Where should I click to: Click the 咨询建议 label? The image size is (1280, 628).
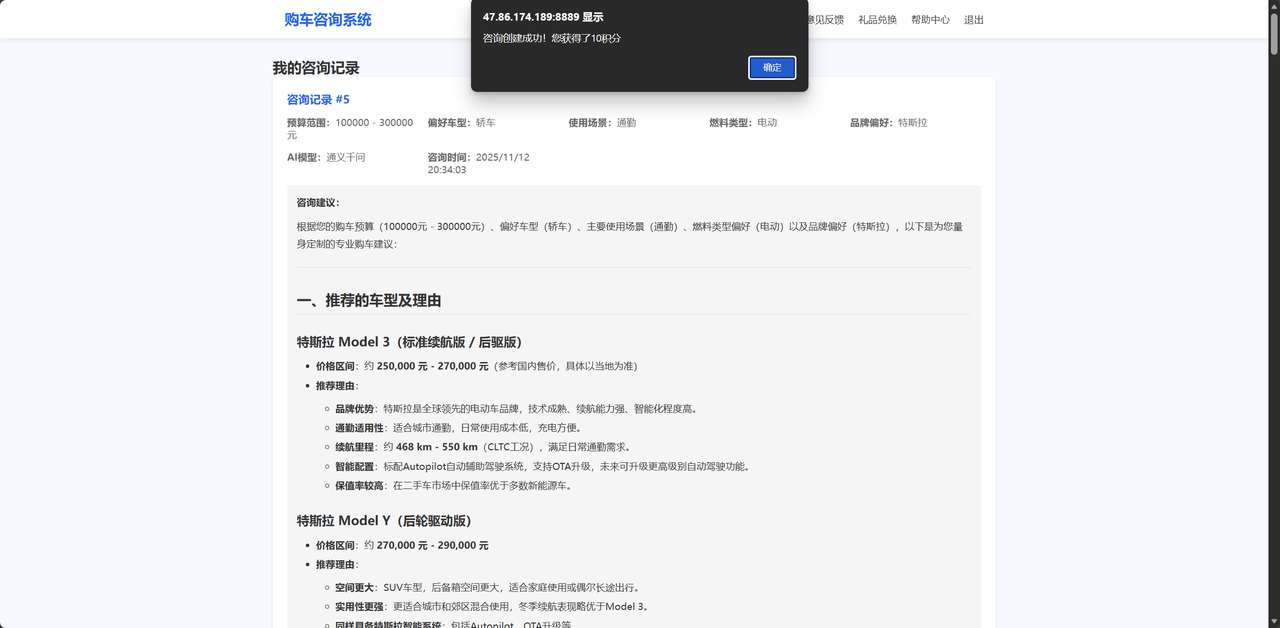tap(318, 202)
